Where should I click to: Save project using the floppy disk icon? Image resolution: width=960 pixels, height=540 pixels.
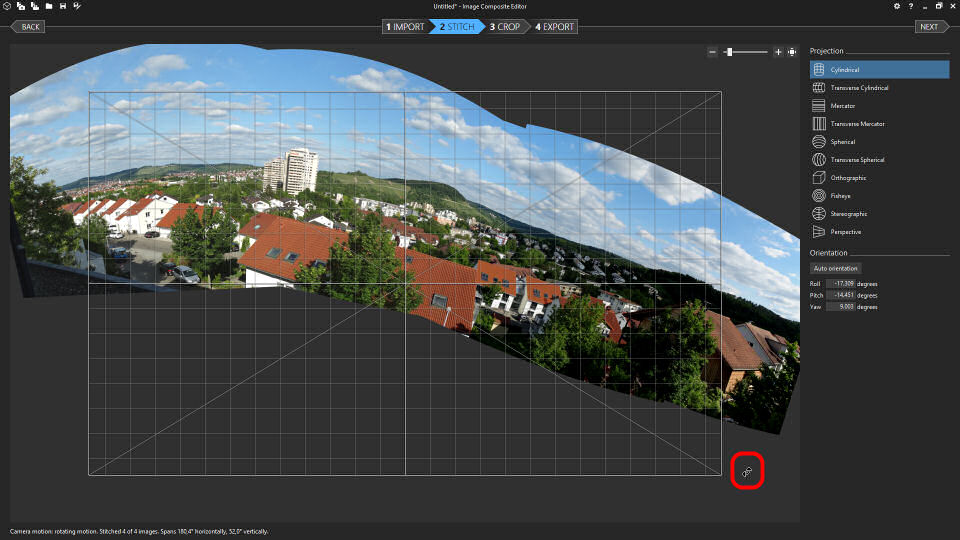point(63,6)
